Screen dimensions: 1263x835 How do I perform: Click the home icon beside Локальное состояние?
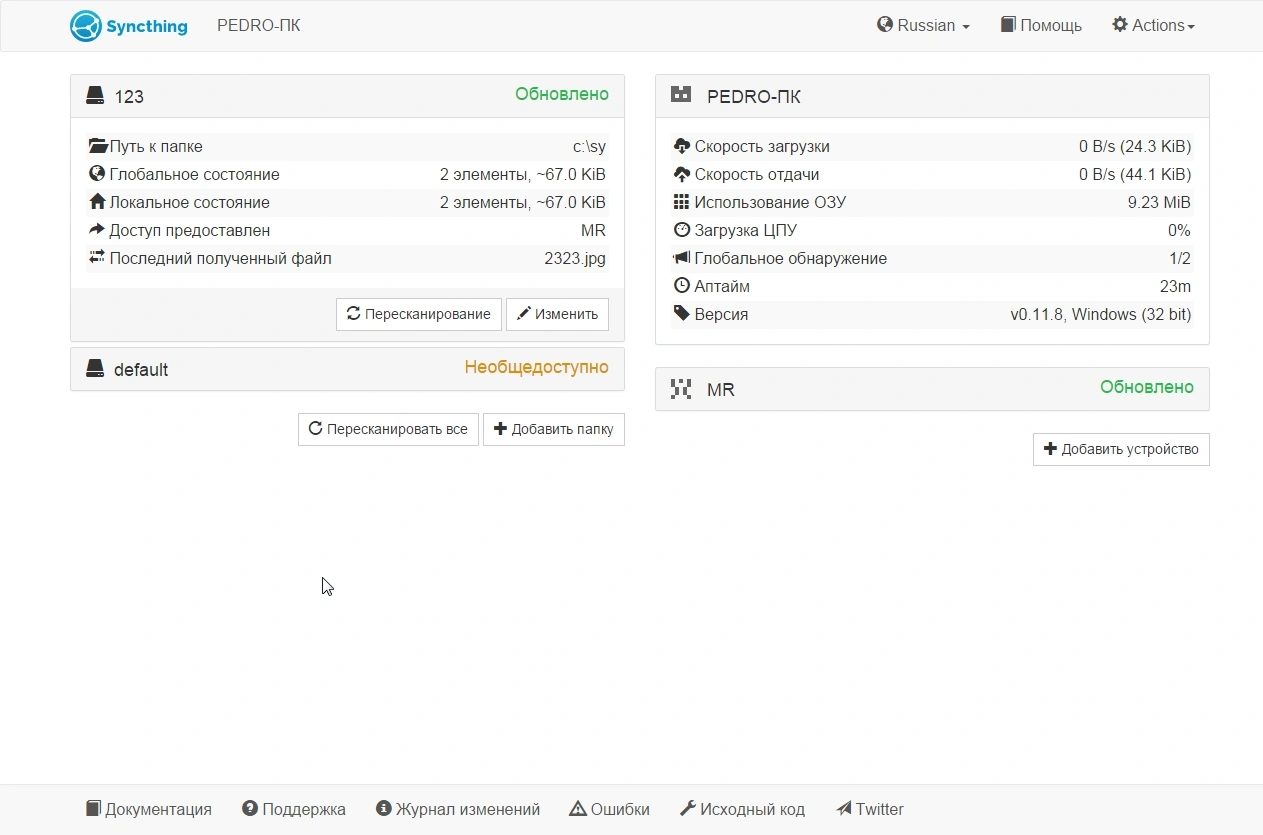click(97, 202)
